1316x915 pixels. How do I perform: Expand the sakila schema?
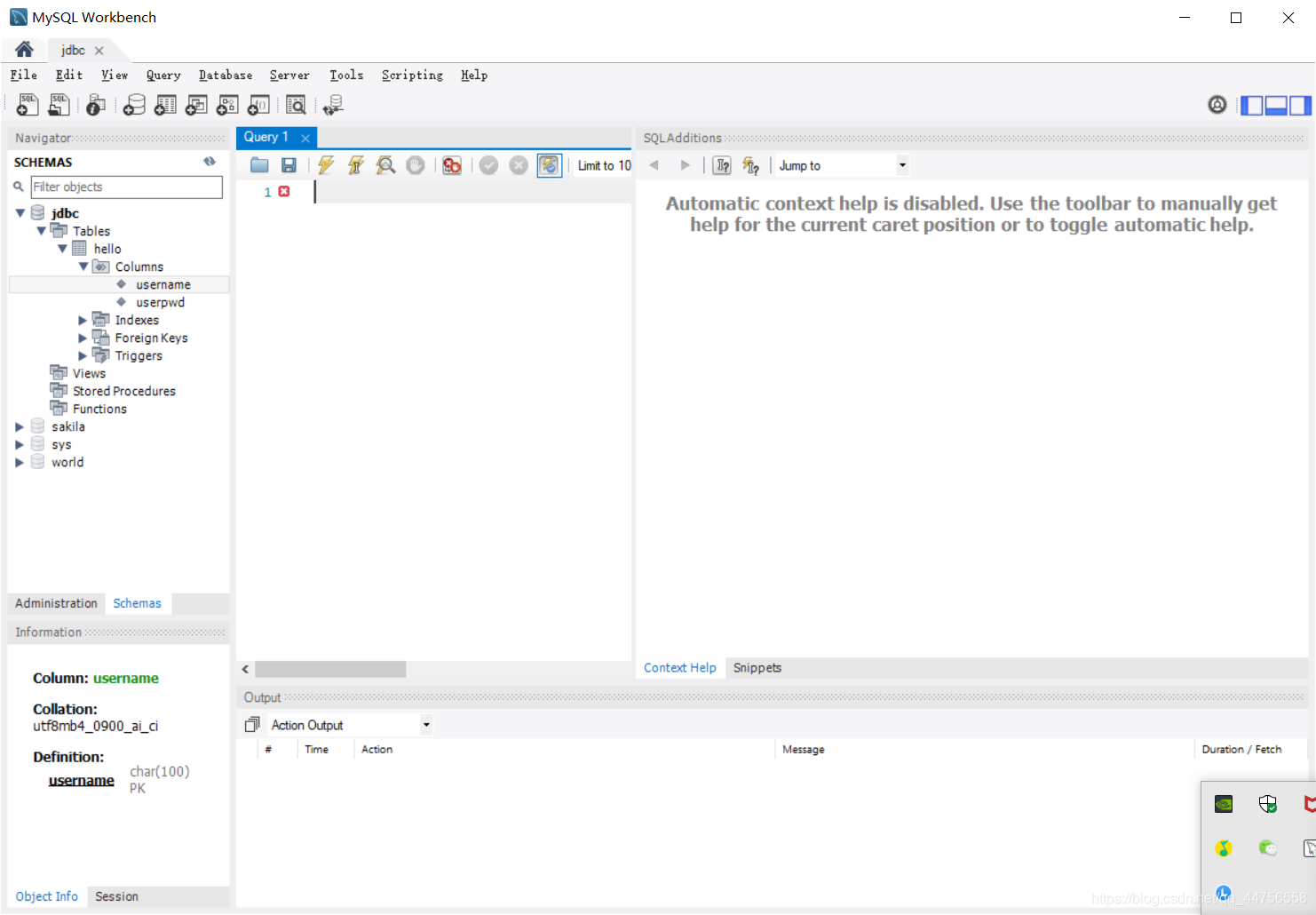tap(20, 426)
